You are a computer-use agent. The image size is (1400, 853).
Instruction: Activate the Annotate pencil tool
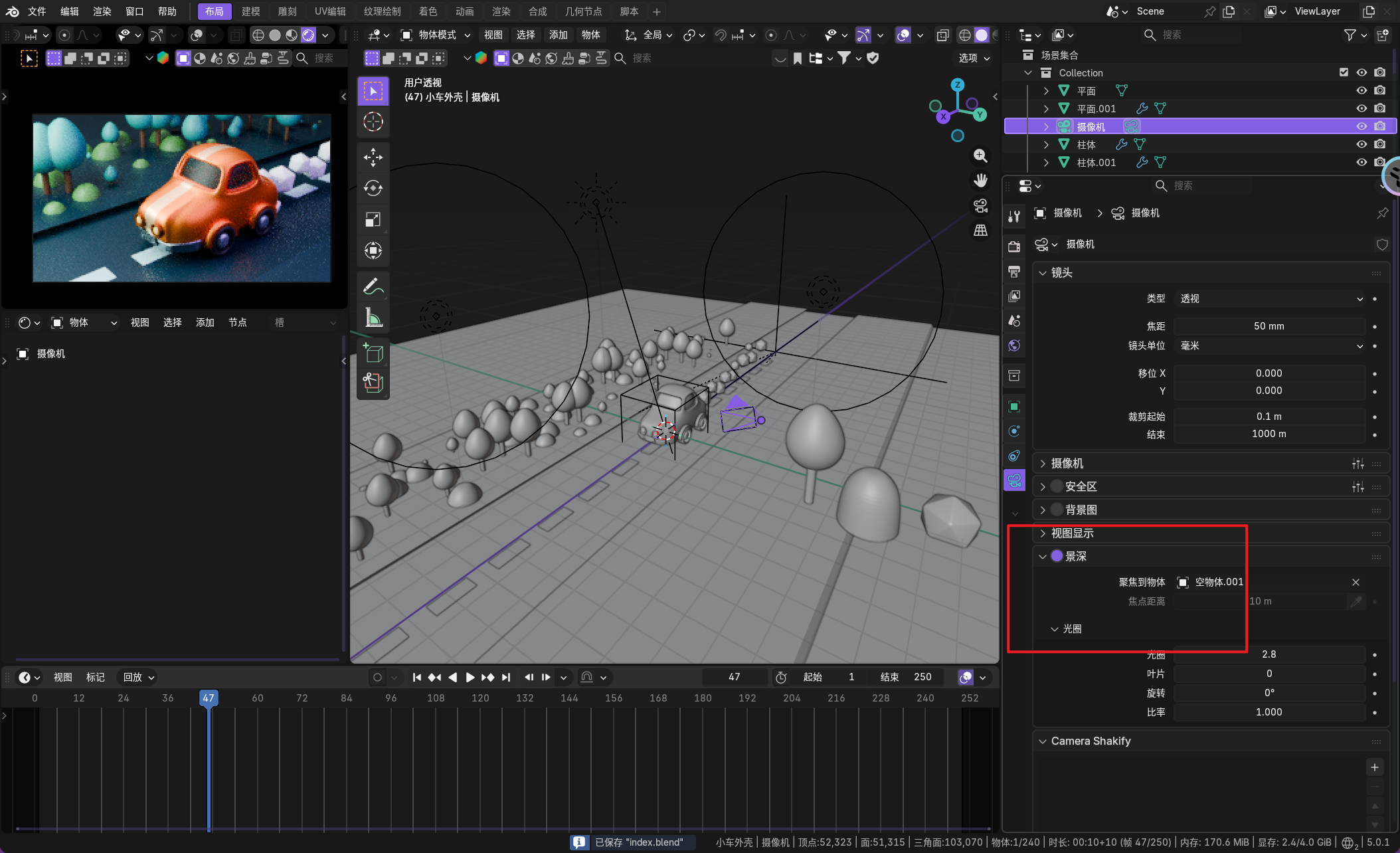373,286
